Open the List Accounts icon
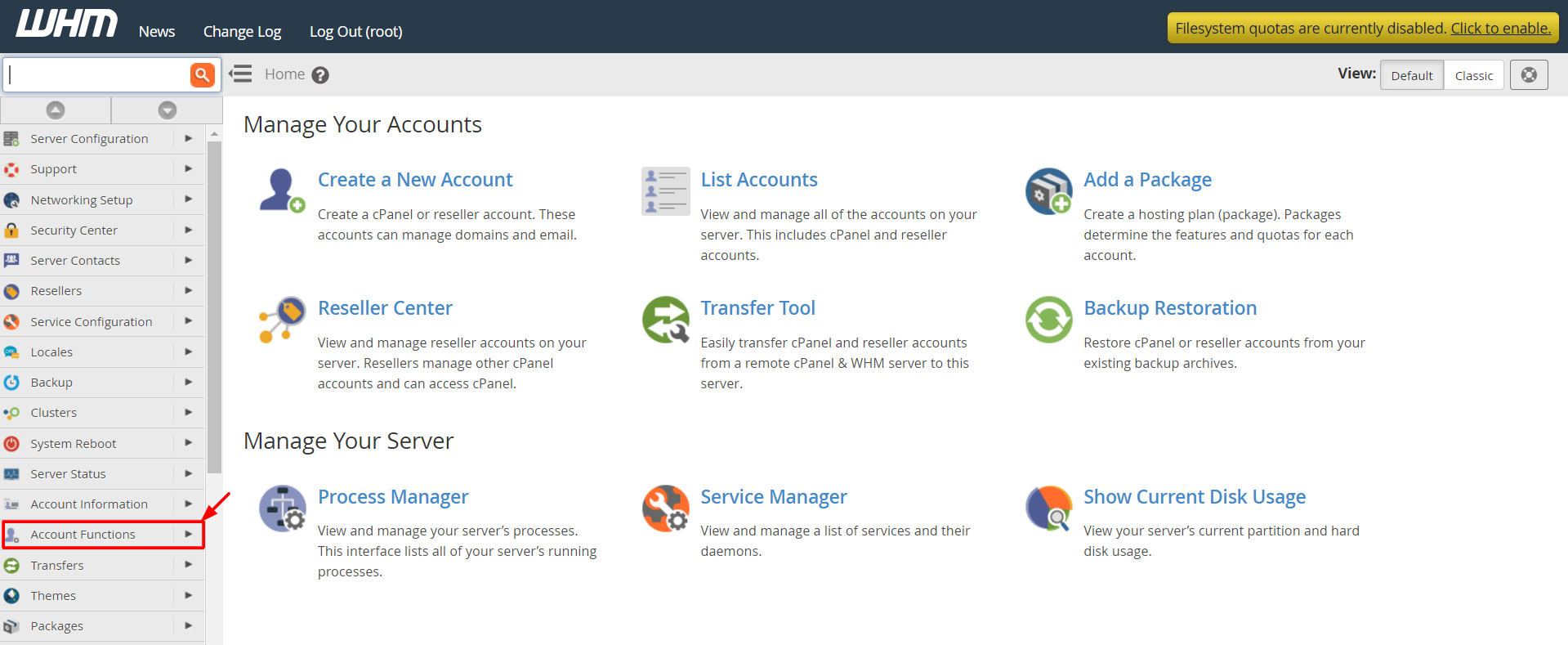The width and height of the screenshot is (1568, 645). tap(665, 190)
